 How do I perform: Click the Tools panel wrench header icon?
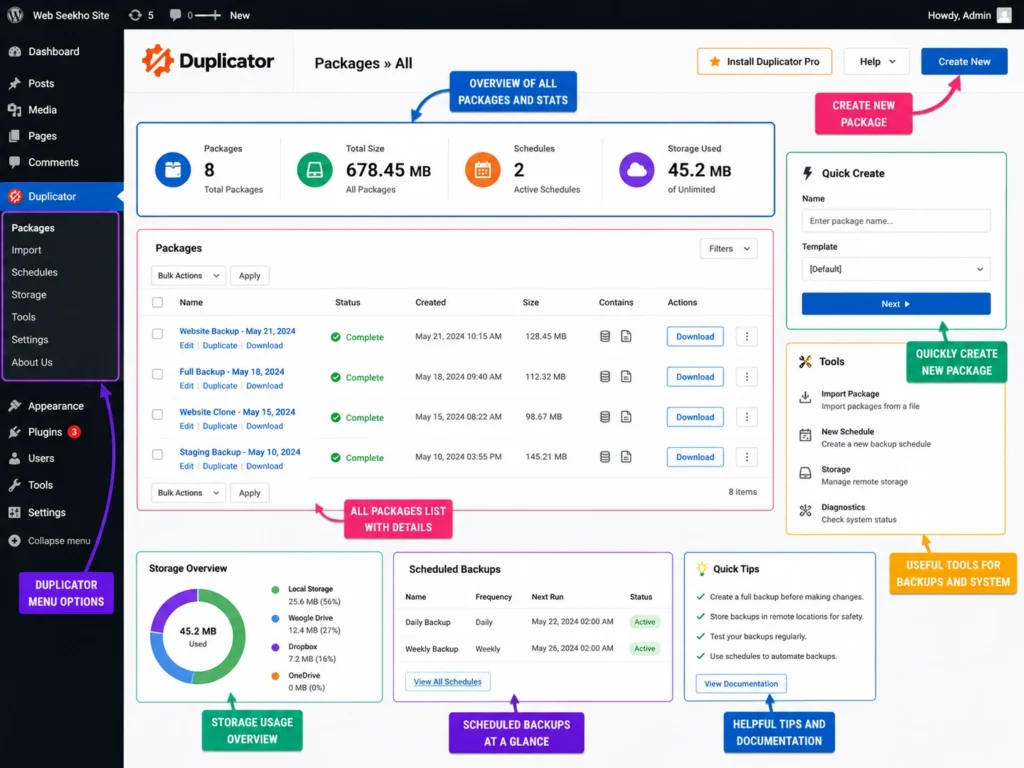point(805,362)
